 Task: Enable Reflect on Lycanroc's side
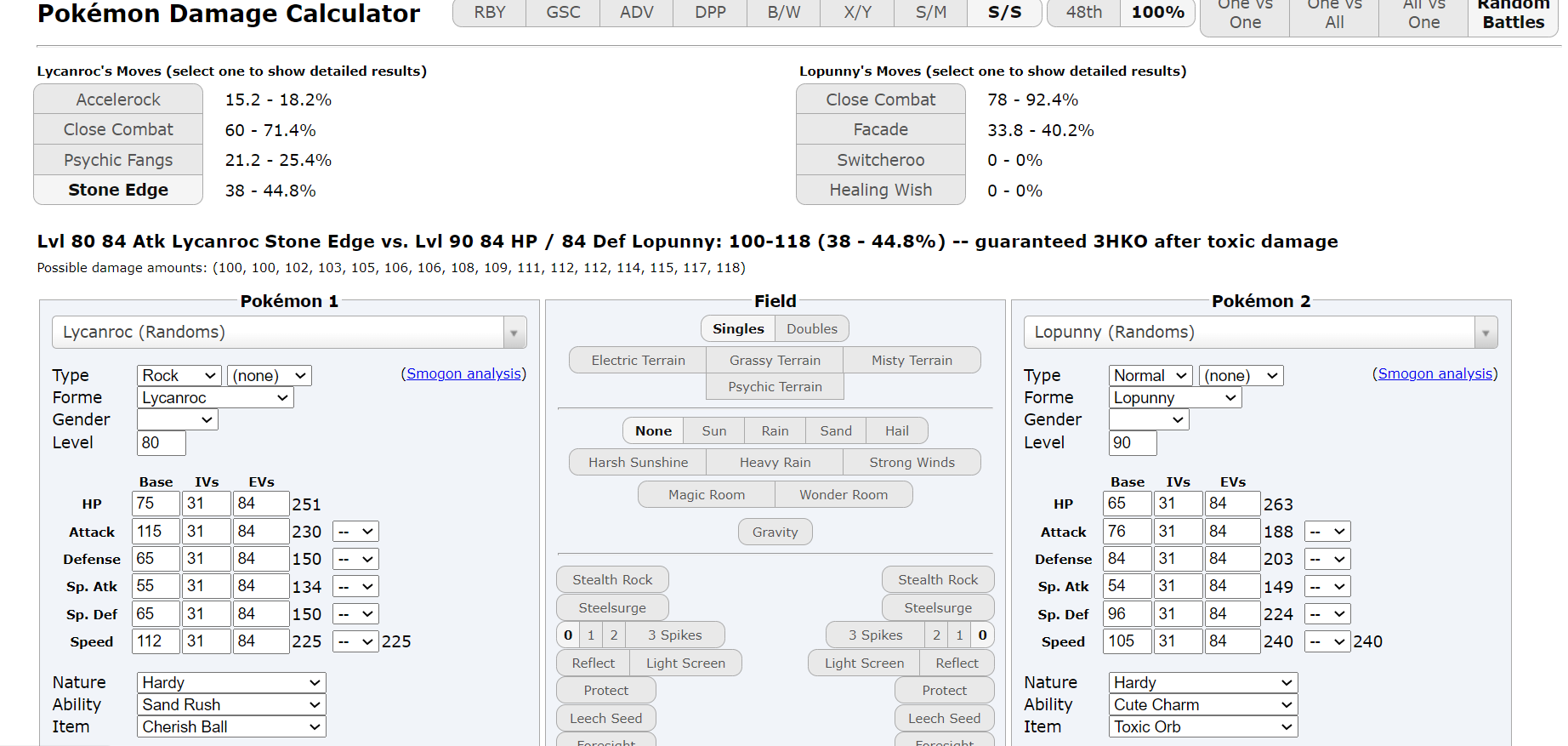tap(593, 663)
